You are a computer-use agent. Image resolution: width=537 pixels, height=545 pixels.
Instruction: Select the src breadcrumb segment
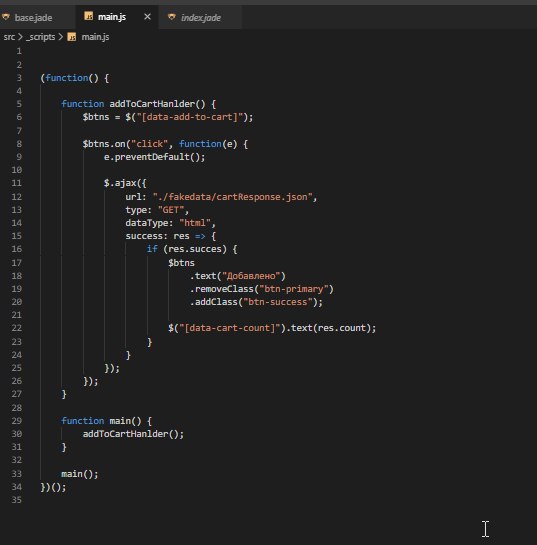[9, 37]
